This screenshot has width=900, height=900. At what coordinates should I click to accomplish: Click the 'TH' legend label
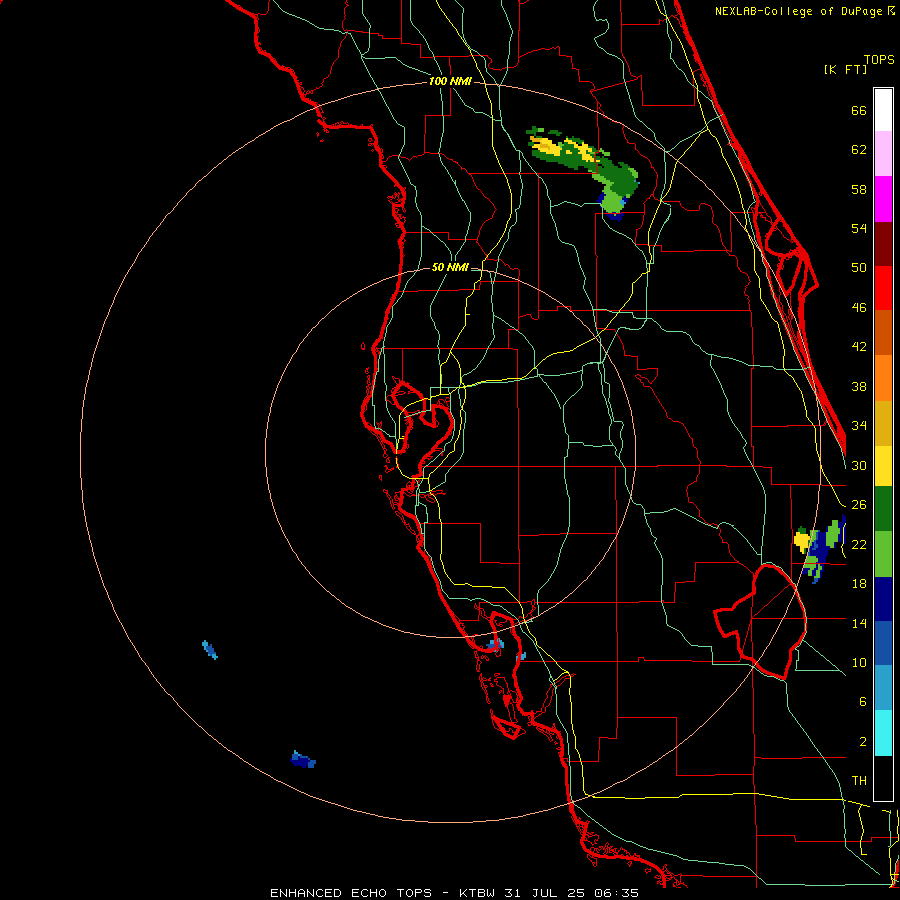coord(859,781)
